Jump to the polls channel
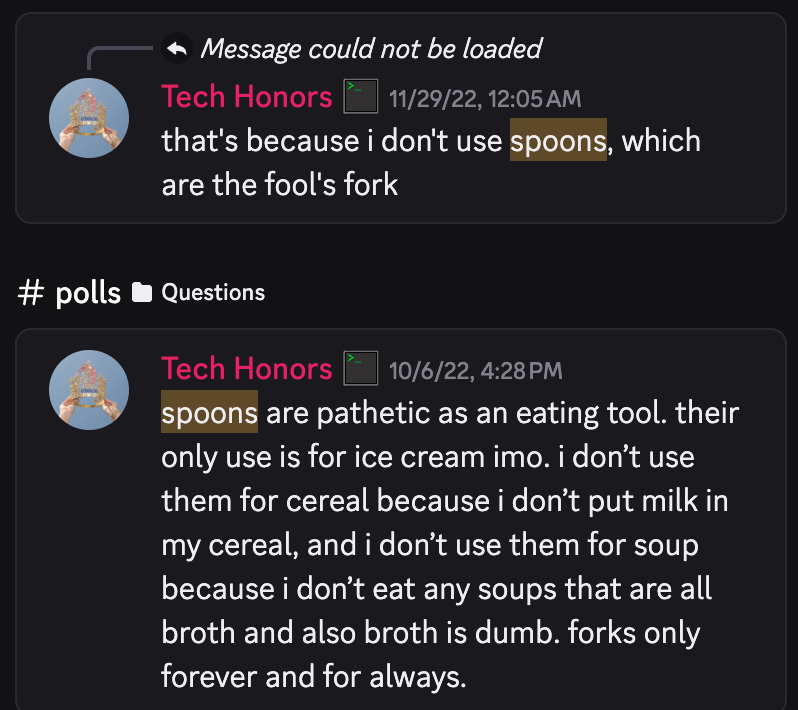Screen dimensions: 798x710 (86, 293)
